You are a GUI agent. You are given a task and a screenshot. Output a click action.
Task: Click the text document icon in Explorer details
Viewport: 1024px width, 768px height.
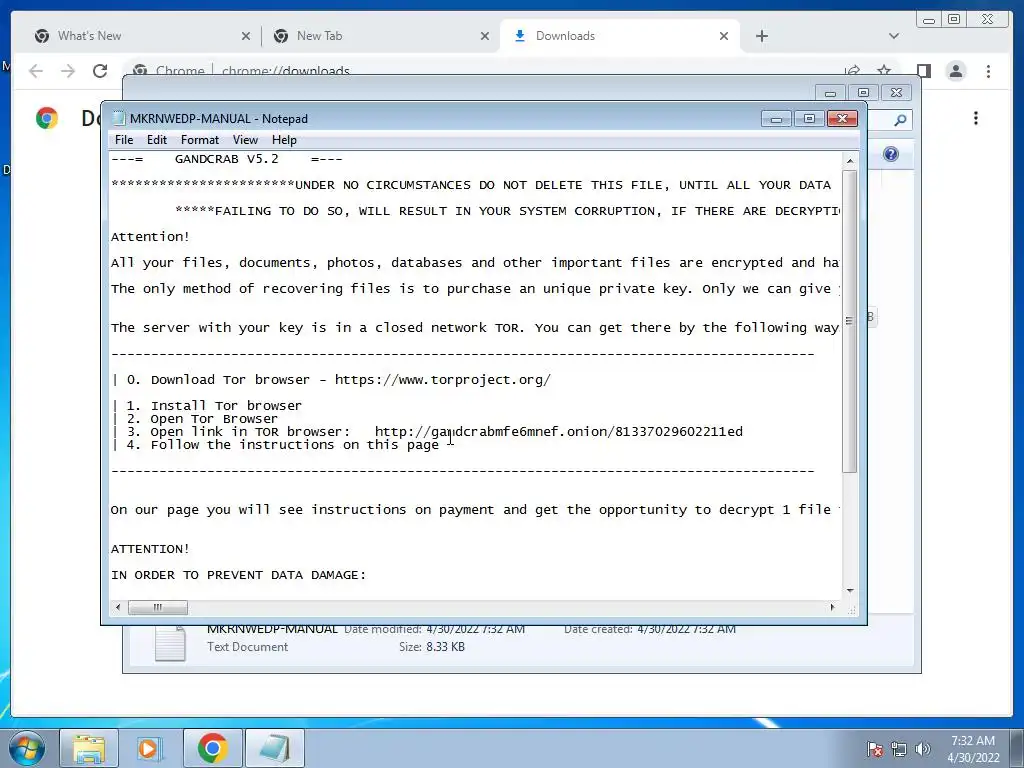coord(170,643)
